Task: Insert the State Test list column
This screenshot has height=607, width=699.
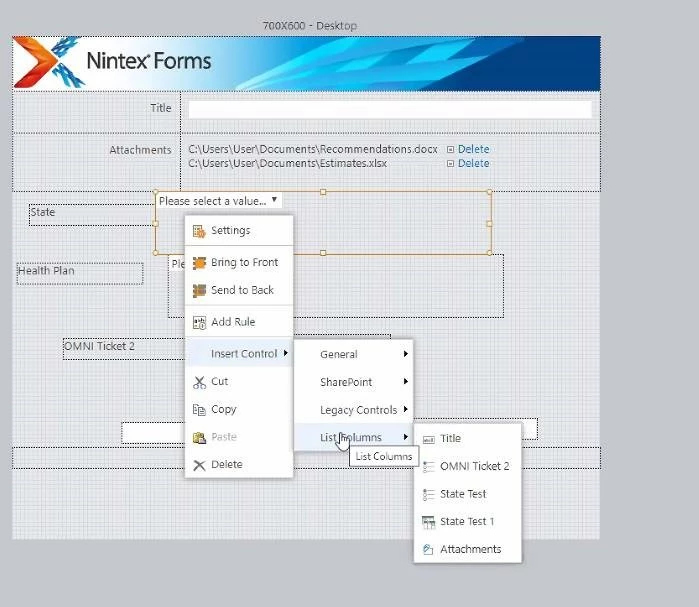Action: (468, 494)
